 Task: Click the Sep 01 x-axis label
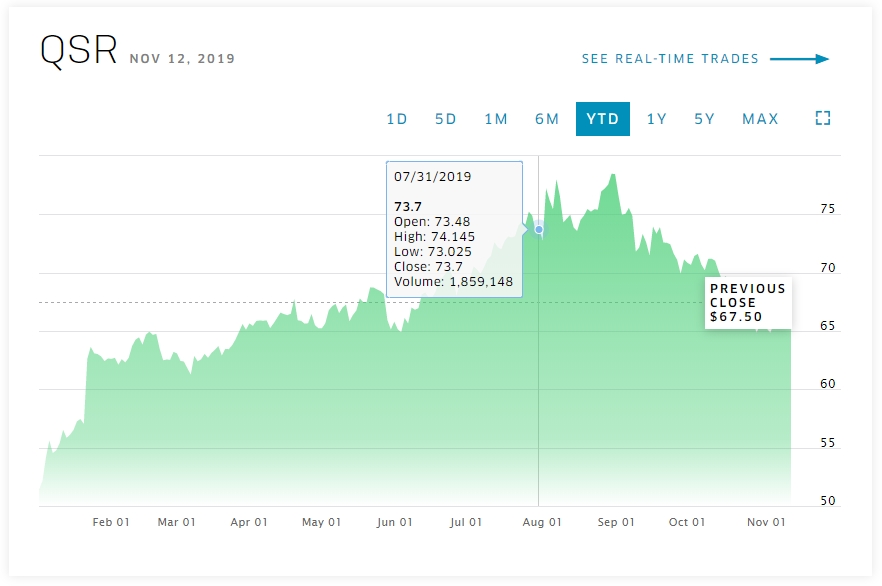pyautogui.click(x=616, y=522)
